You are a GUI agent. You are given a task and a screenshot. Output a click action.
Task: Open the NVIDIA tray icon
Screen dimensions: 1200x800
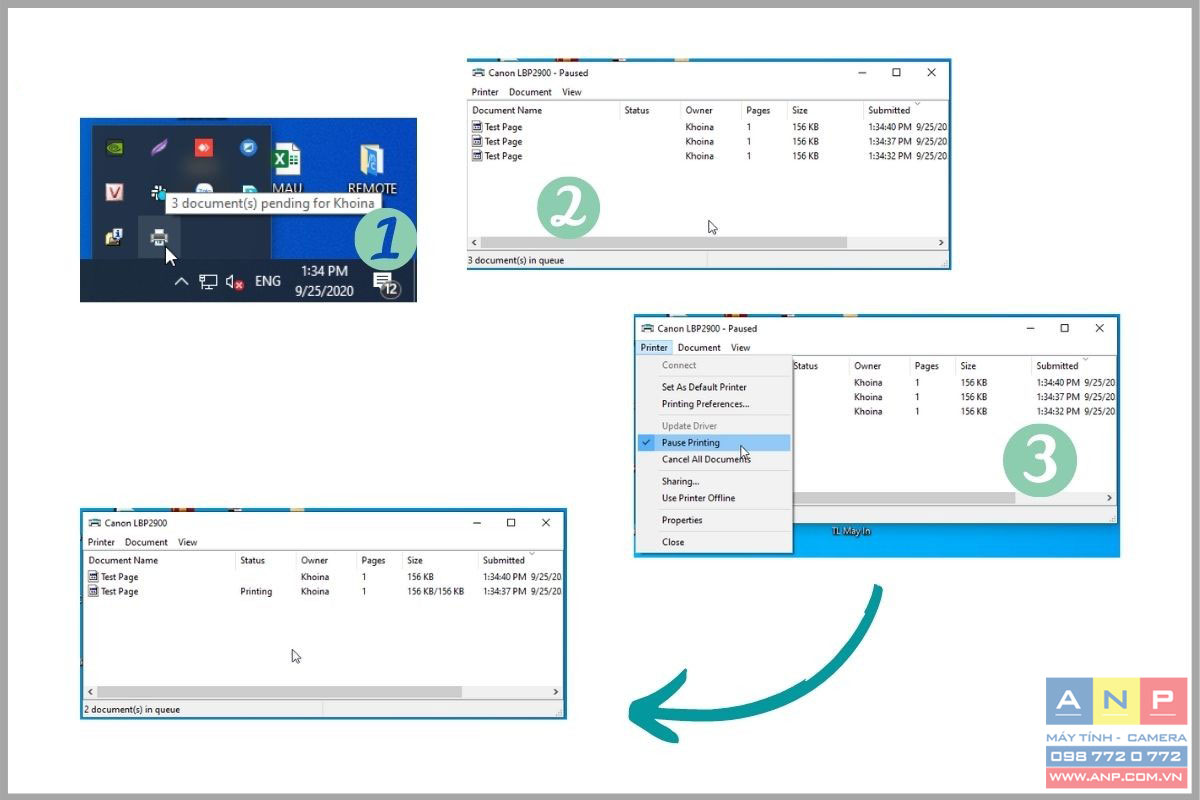coord(116,147)
